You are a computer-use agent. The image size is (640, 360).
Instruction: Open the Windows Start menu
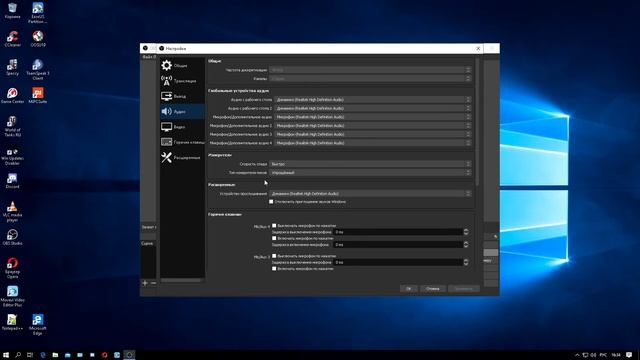[6, 355]
